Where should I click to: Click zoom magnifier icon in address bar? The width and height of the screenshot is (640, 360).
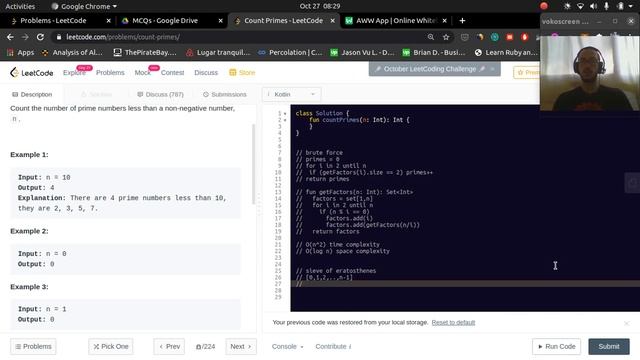tap(431, 37)
